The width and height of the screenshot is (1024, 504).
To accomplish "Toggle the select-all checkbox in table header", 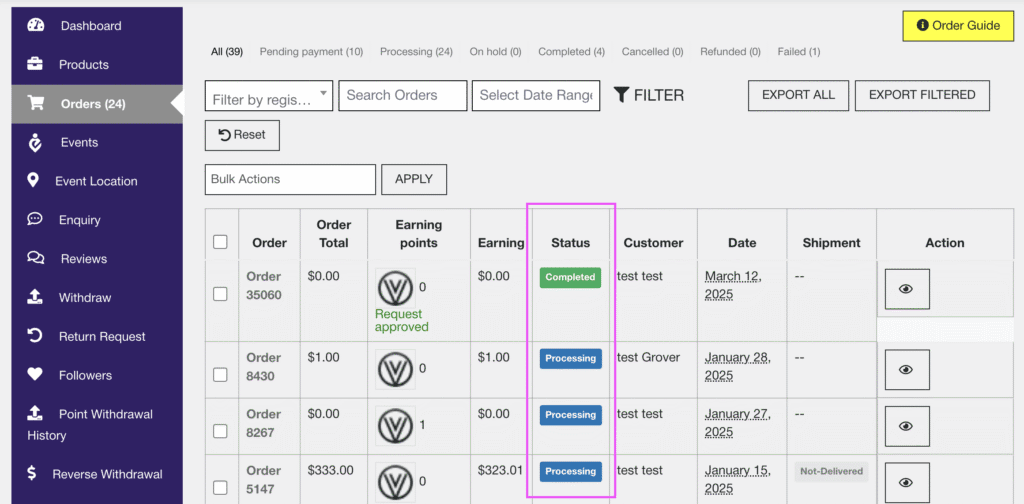I will click(221, 242).
